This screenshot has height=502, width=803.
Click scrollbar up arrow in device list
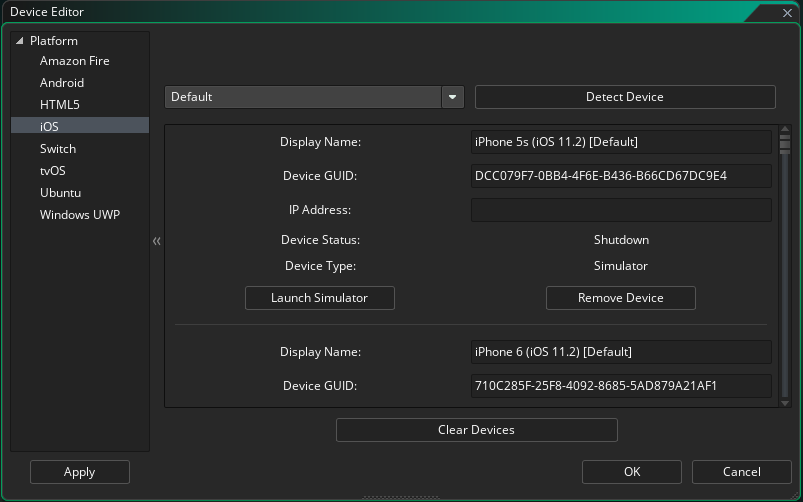coord(785,129)
